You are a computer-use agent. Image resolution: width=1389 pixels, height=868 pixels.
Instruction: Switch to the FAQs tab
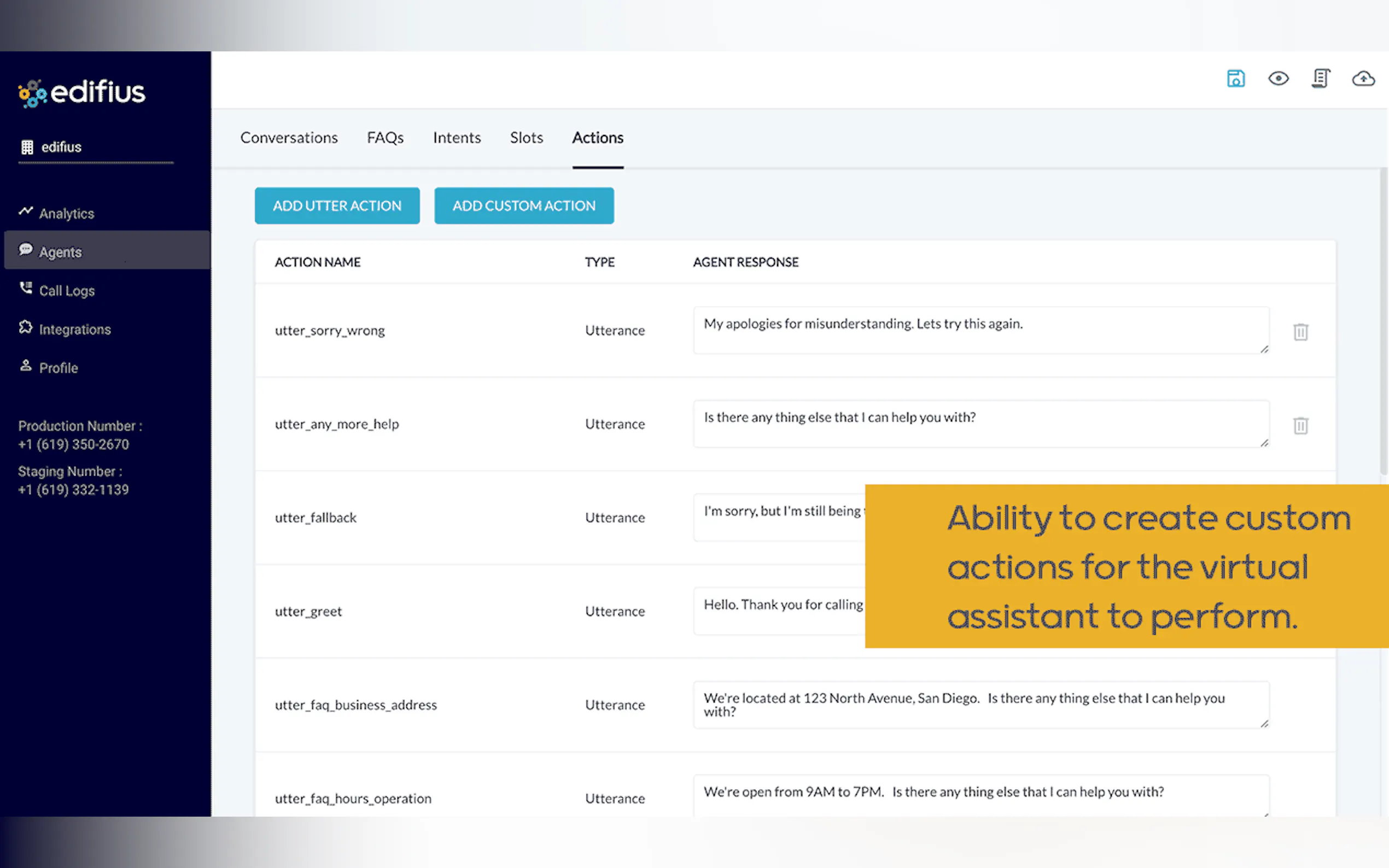[x=386, y=138]
